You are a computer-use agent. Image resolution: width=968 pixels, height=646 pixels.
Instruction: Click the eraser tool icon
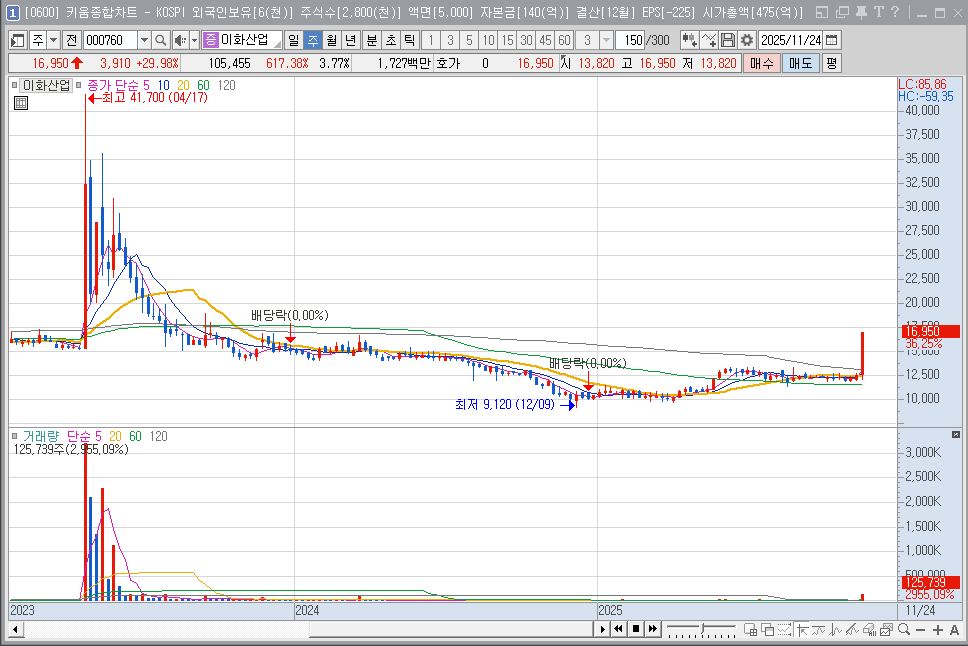click(869, 630)
